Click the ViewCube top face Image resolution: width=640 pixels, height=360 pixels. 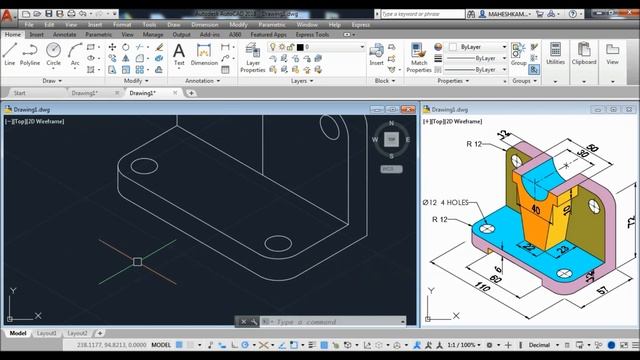click(391, 140)
